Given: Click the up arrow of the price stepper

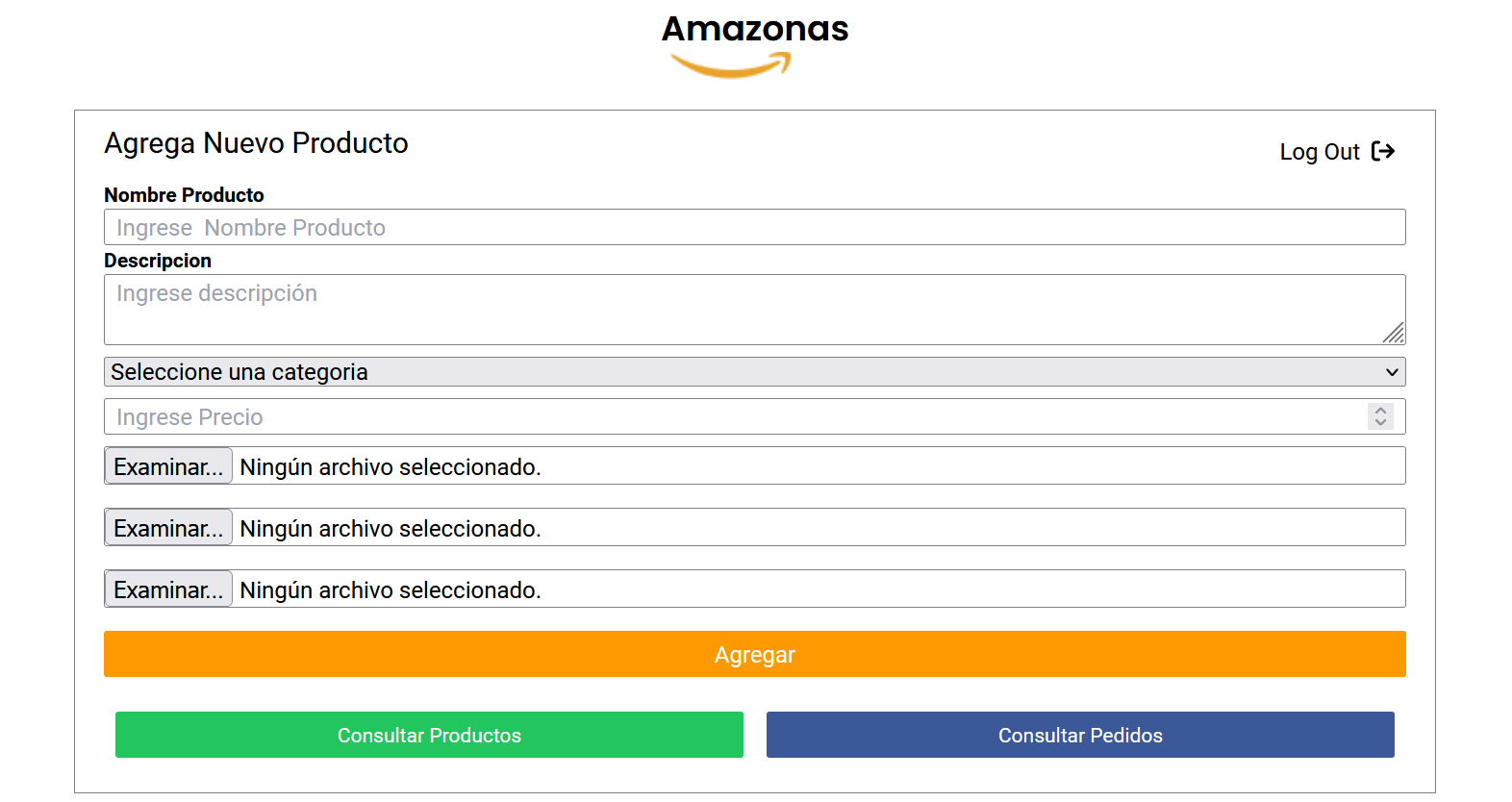Looking at the screenshot, I should click(x=1380, y=411).
